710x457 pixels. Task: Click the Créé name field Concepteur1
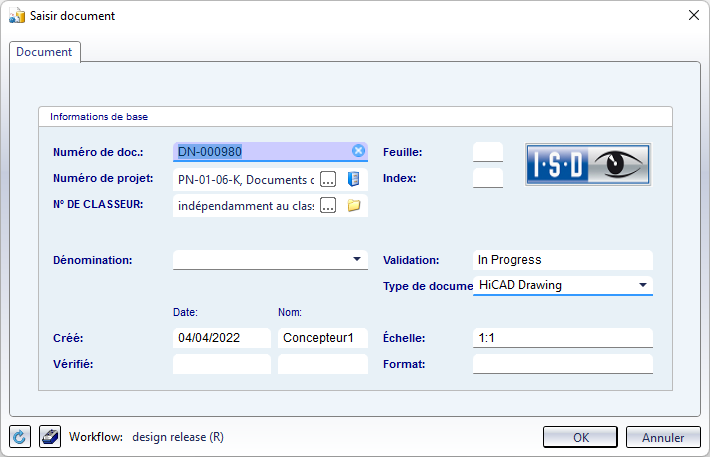pos(322,338)
